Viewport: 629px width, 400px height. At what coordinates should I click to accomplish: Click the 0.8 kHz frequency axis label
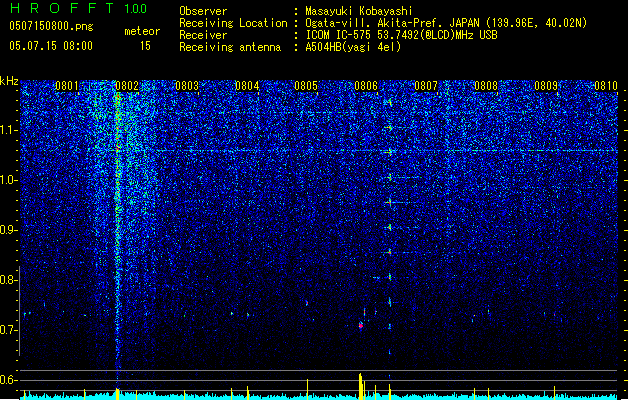point(9,280)
